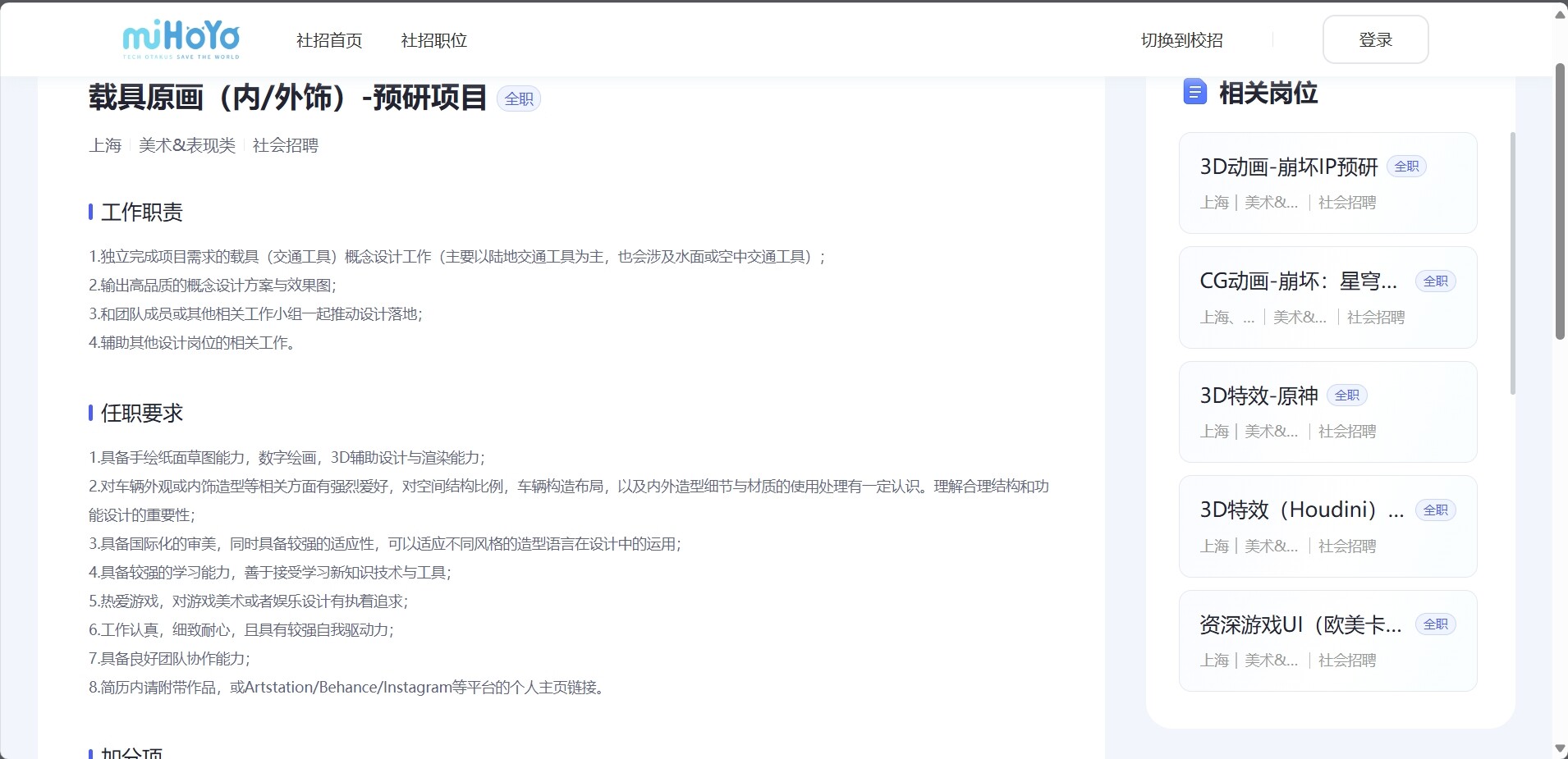Switch to campus recruiting via 切换到校招
Image resolution: width=1568 pixels, height=759 pixels.
[1181, 40]
